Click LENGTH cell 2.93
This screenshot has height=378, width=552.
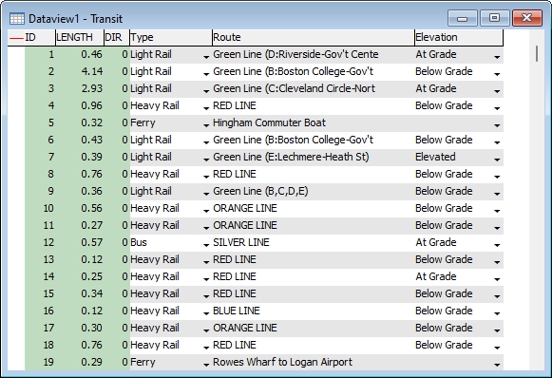click(x=80, y=89)
